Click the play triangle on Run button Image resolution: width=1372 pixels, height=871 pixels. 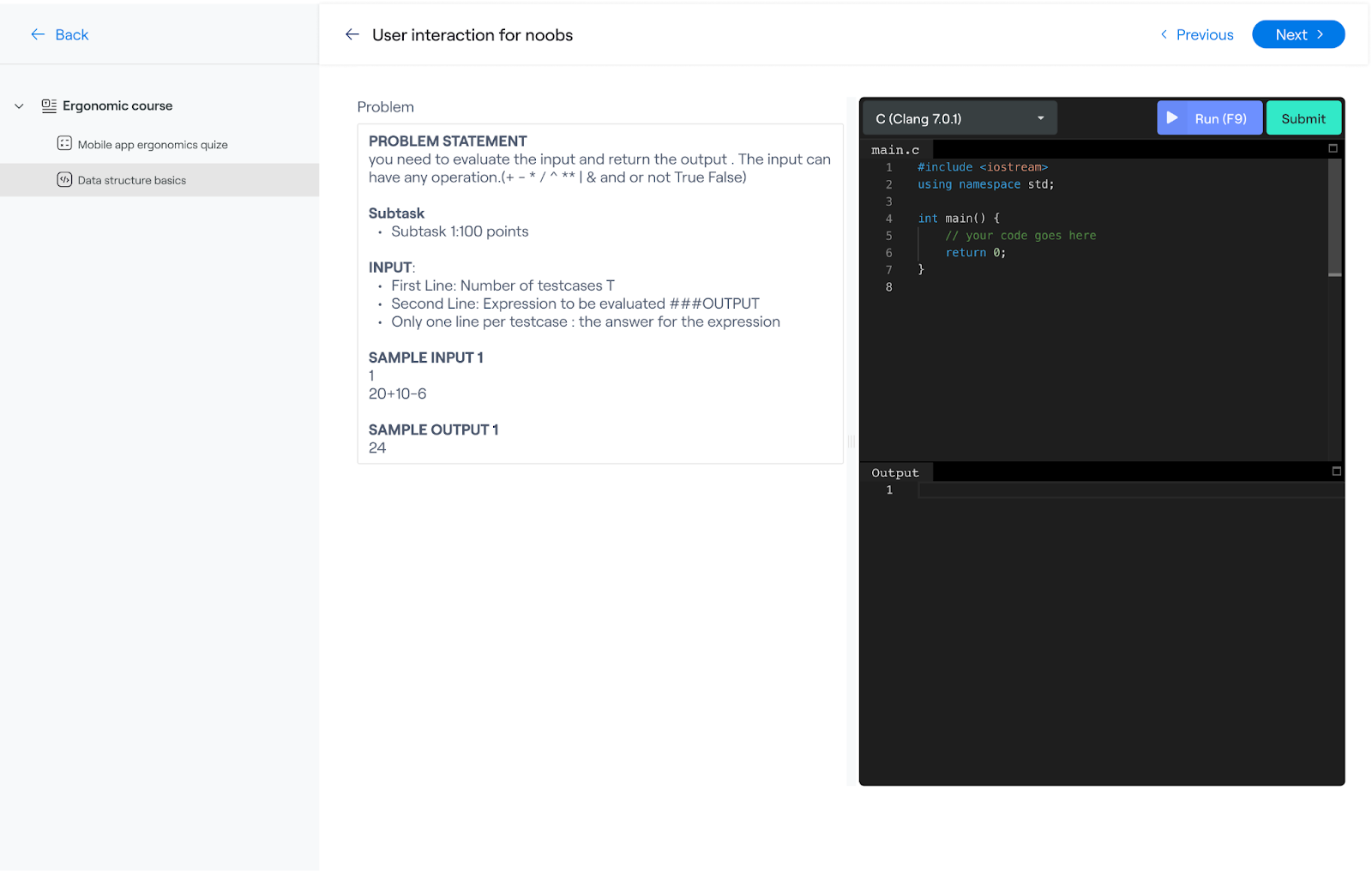coord(1172,117)
